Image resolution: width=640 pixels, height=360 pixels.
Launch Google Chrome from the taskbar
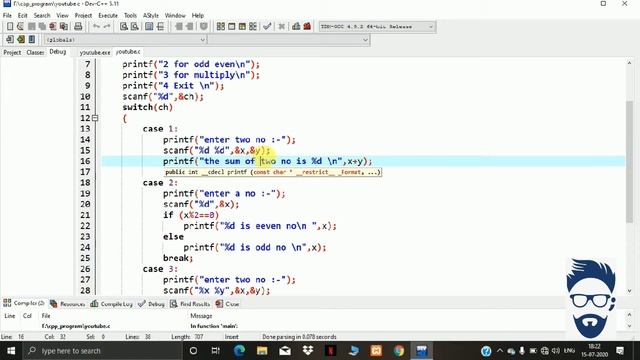point(399,351)
